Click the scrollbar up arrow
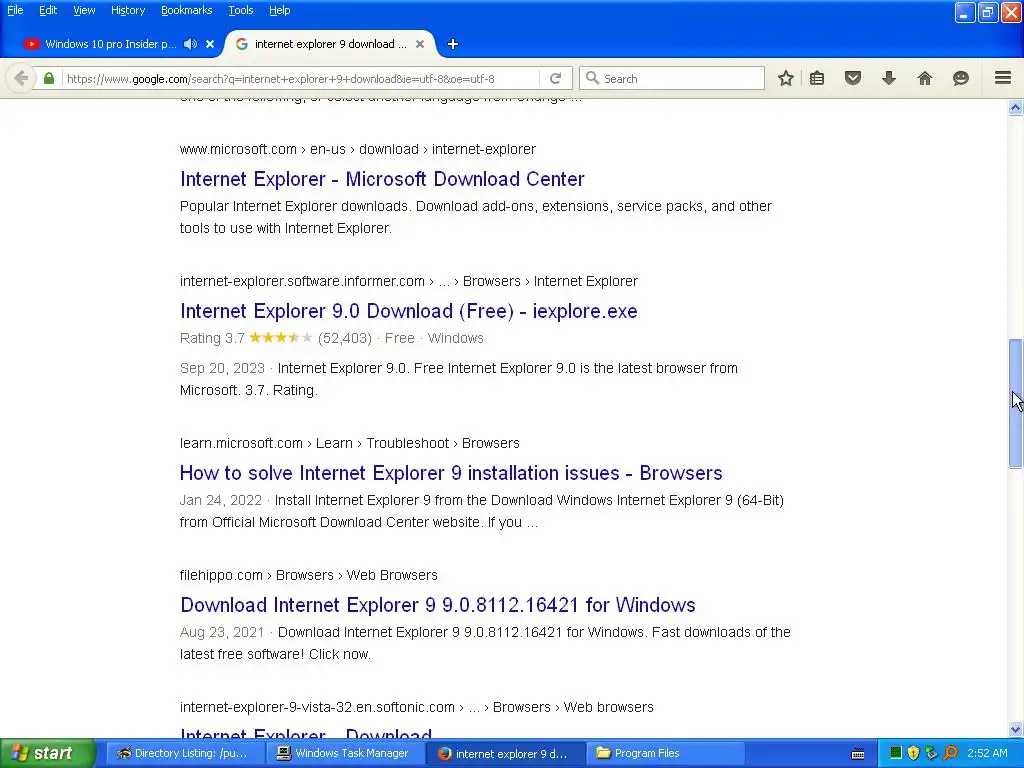The image size is (1024, 768). (x=1016, y=107)
